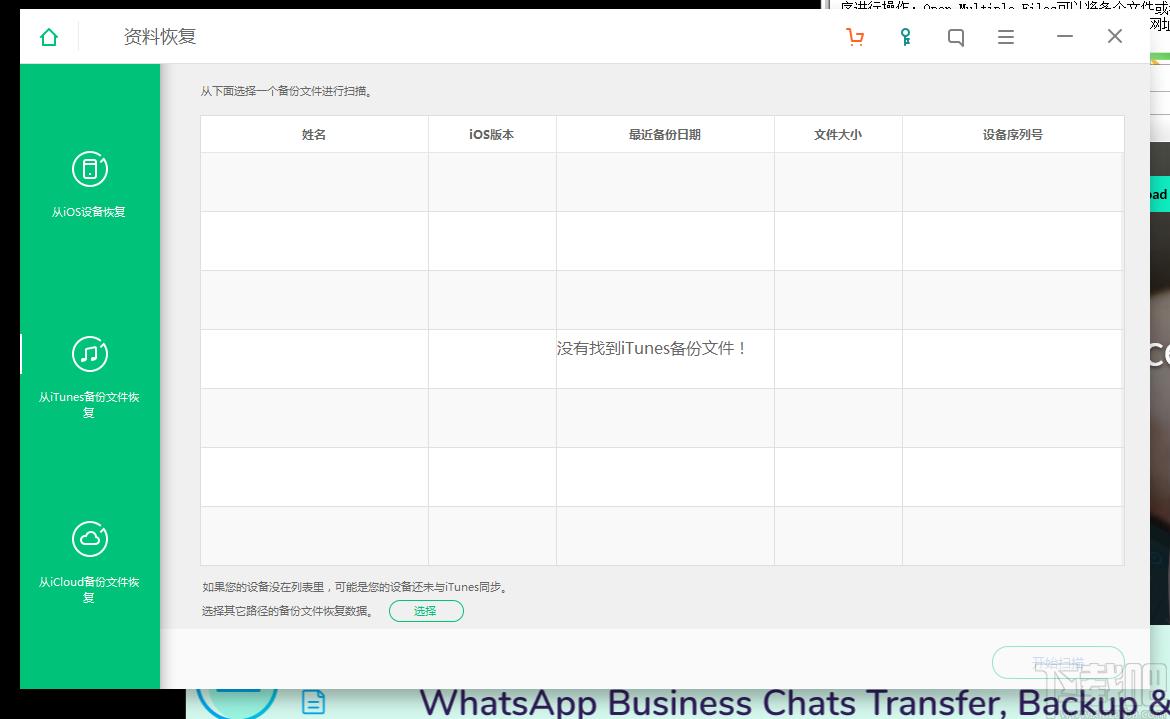1170x719 pixels.
Task: Select the 从iTunes备份文件恢复 music icon
Action: click(90, 354)
